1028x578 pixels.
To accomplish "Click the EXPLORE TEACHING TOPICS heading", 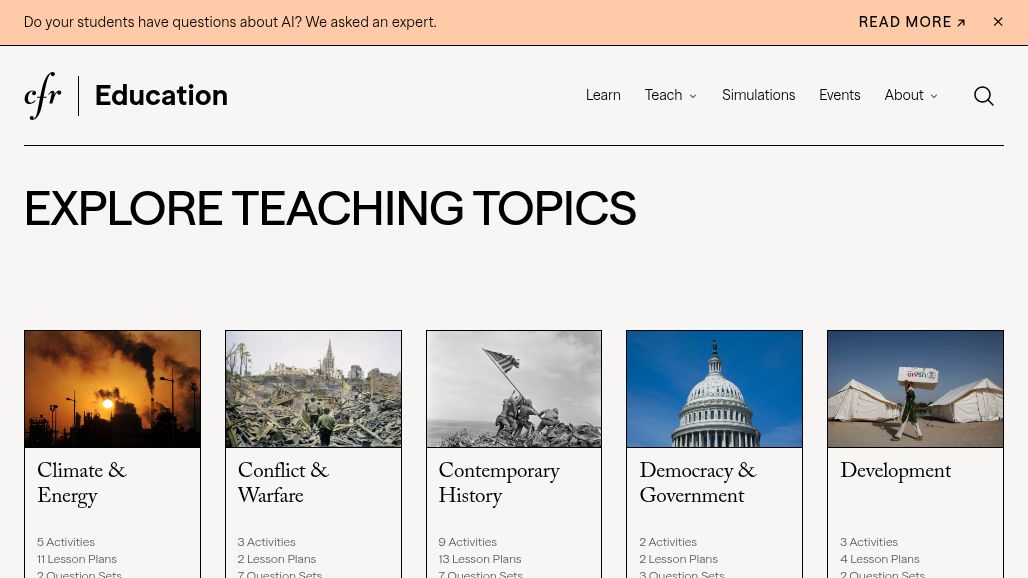I will tap(330, 208).
